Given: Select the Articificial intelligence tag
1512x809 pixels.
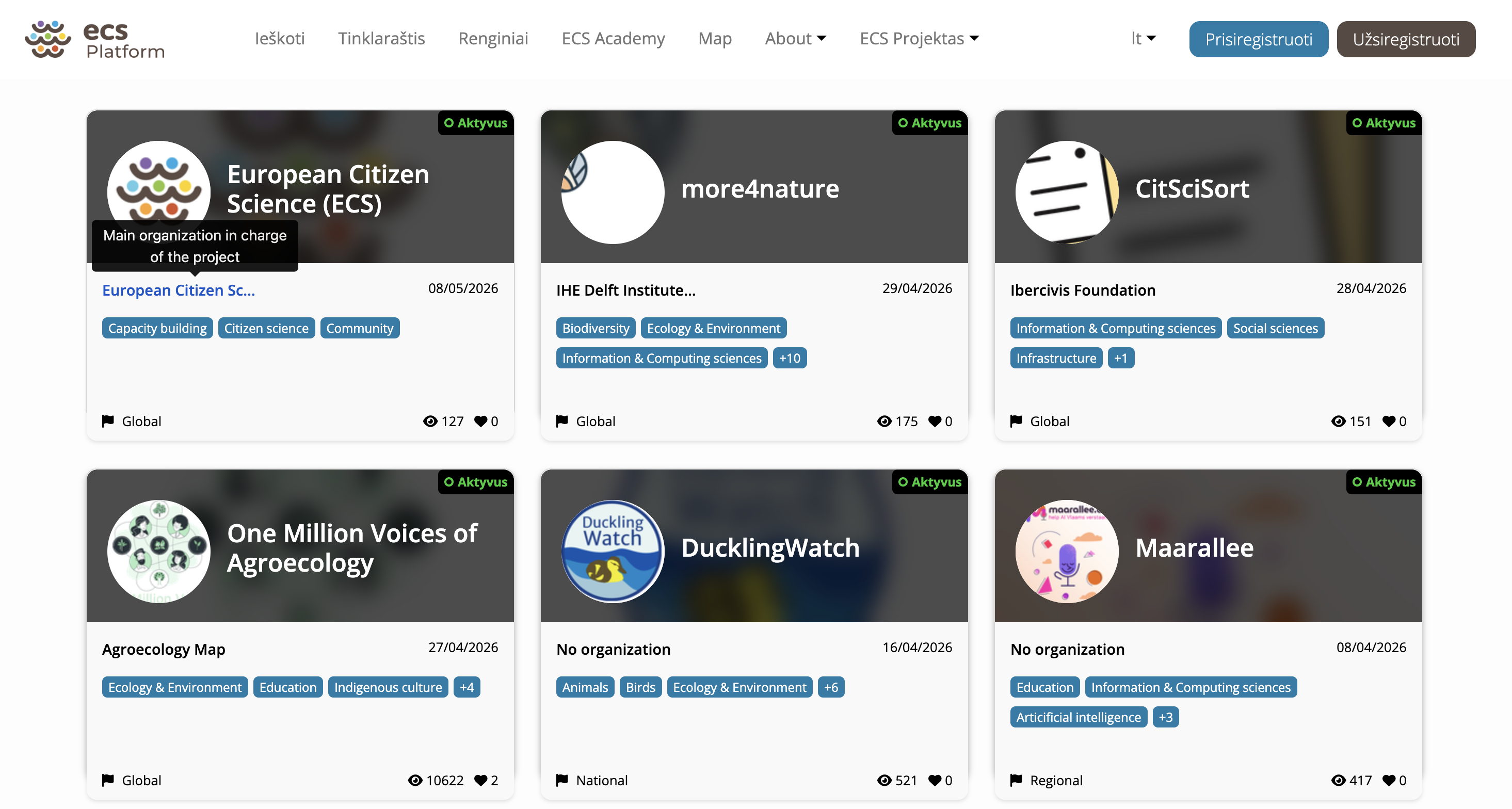Looking at the screenshot, I should click(1078, 717).
